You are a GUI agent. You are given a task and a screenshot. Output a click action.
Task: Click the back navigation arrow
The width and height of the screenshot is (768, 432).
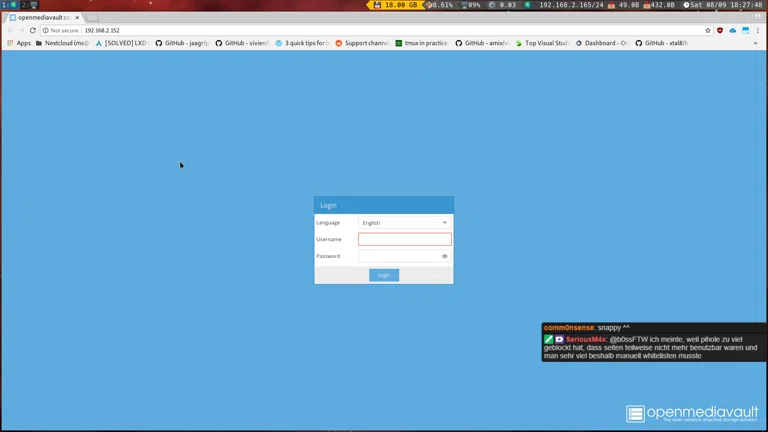point(10,31)
